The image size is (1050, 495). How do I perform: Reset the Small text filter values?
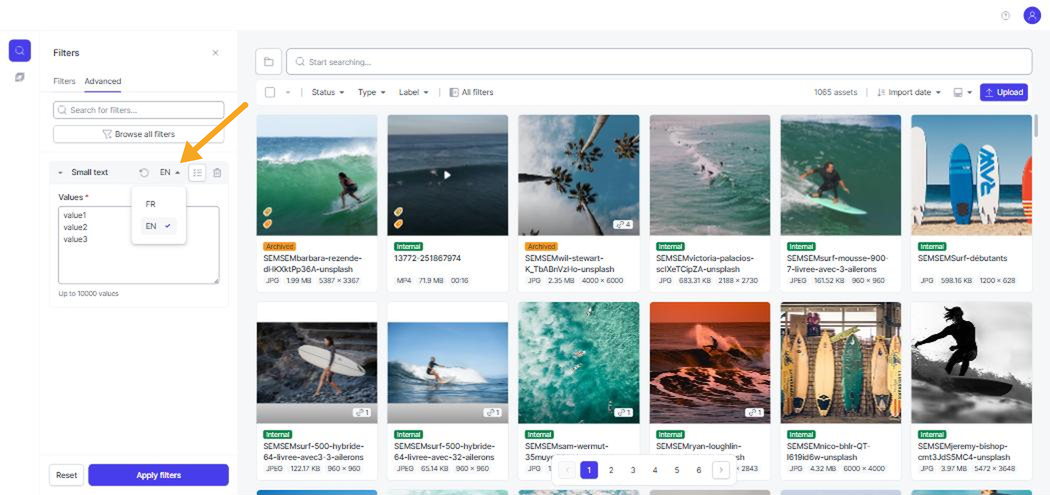pyautogui.click(x=144, y=173)
